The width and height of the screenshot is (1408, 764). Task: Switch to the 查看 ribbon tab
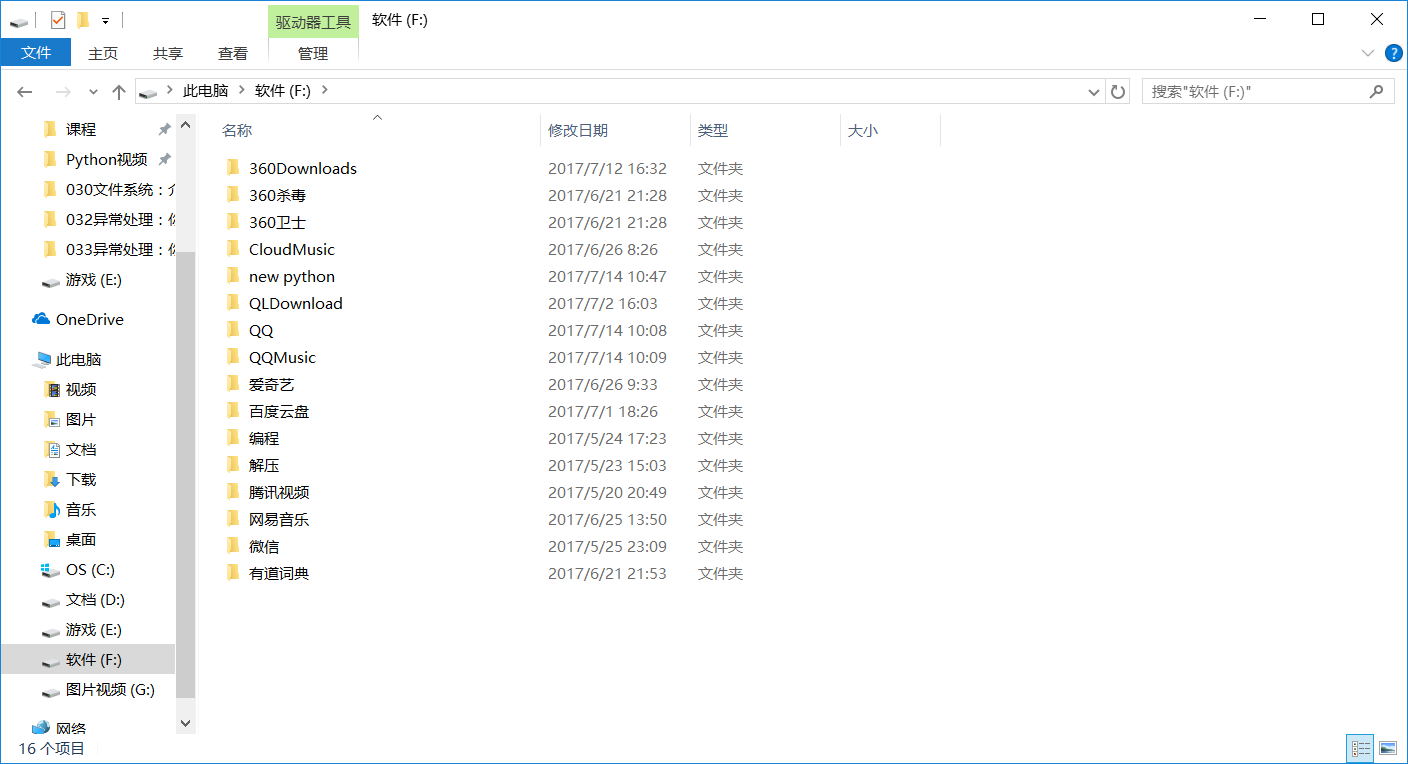[x=233, y=53]
